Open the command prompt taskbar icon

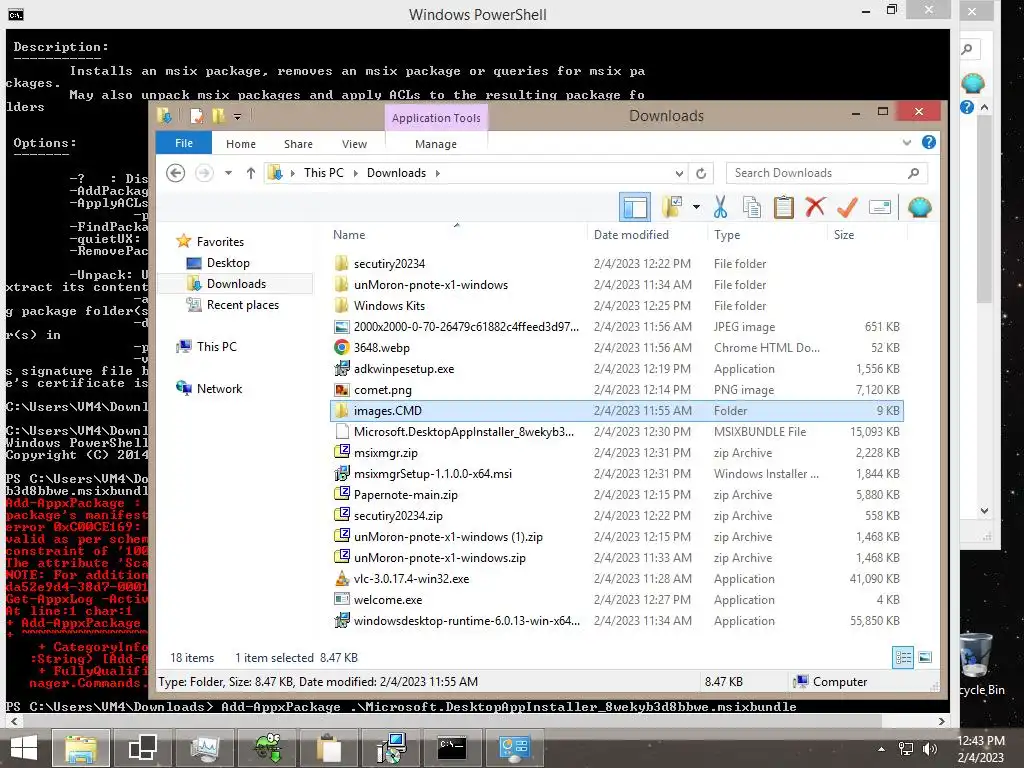click(x=451, y=748)
